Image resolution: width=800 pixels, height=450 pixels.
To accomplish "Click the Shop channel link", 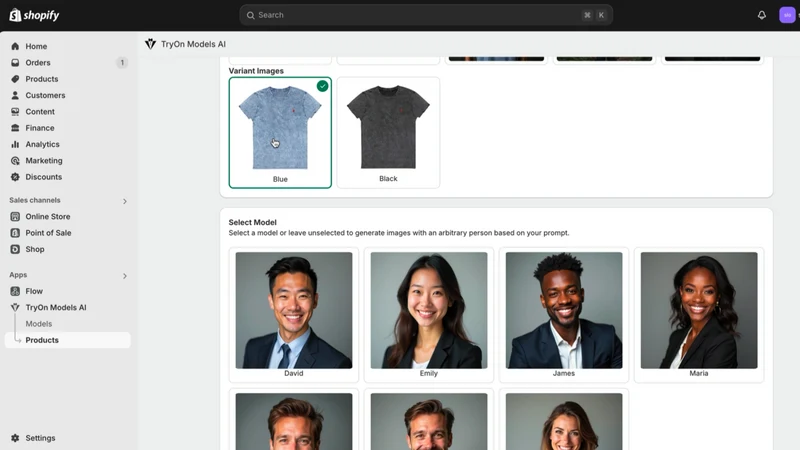I will point(35,249).
